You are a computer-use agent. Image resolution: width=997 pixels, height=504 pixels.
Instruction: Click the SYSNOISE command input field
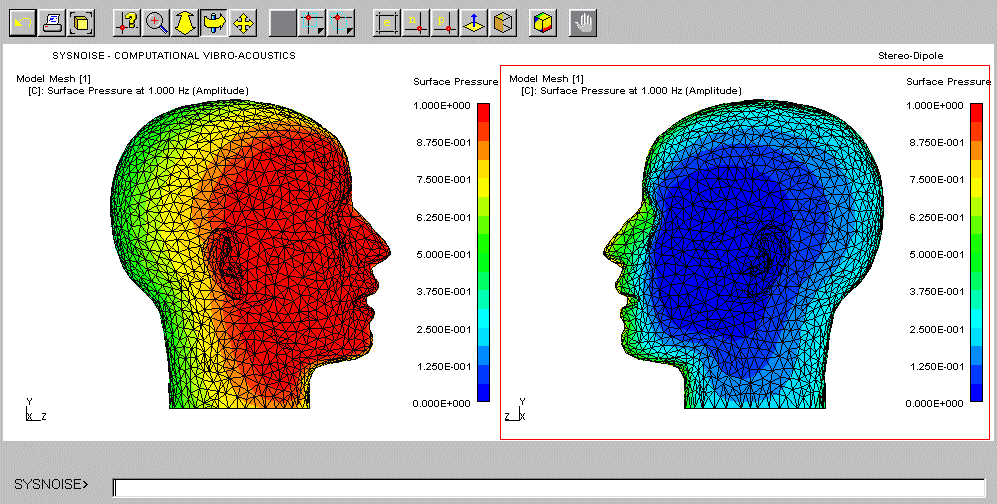click(x=548, y=487)
